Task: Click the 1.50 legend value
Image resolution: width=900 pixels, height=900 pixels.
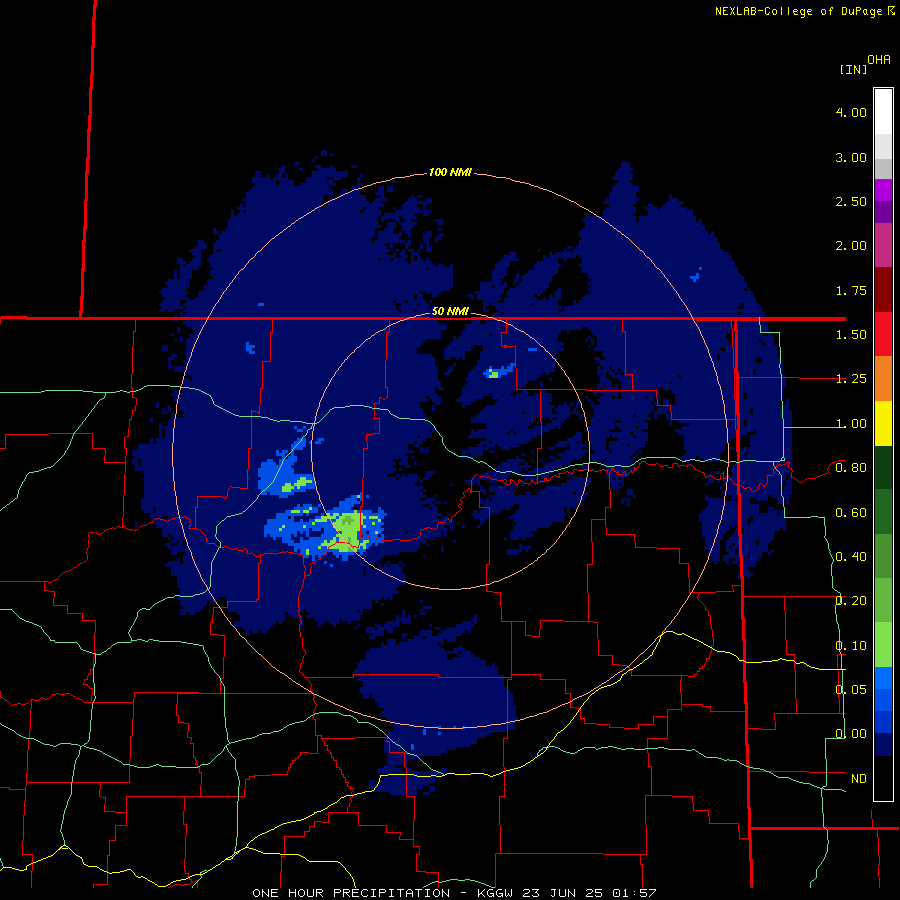Action: tap(851, 335)
